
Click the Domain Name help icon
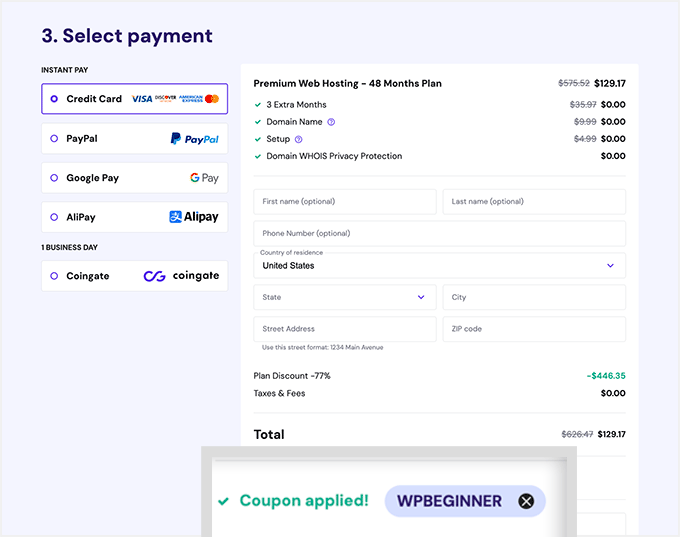pos(331,122)
